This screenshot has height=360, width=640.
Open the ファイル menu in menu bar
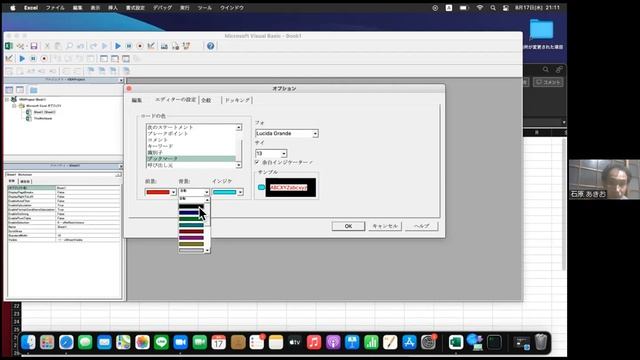coord(55,8)
